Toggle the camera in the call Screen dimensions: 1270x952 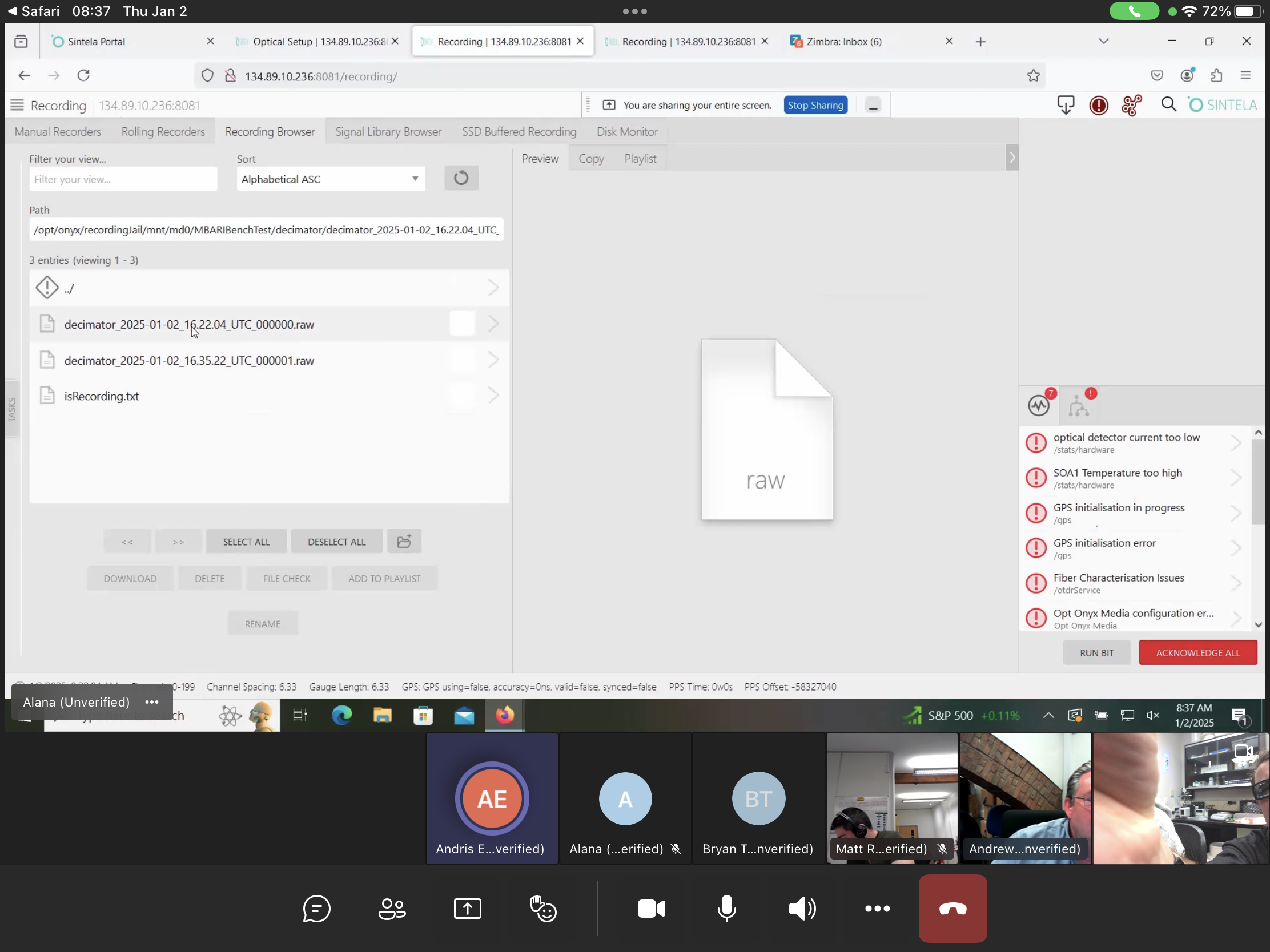[x=651, y=909]
